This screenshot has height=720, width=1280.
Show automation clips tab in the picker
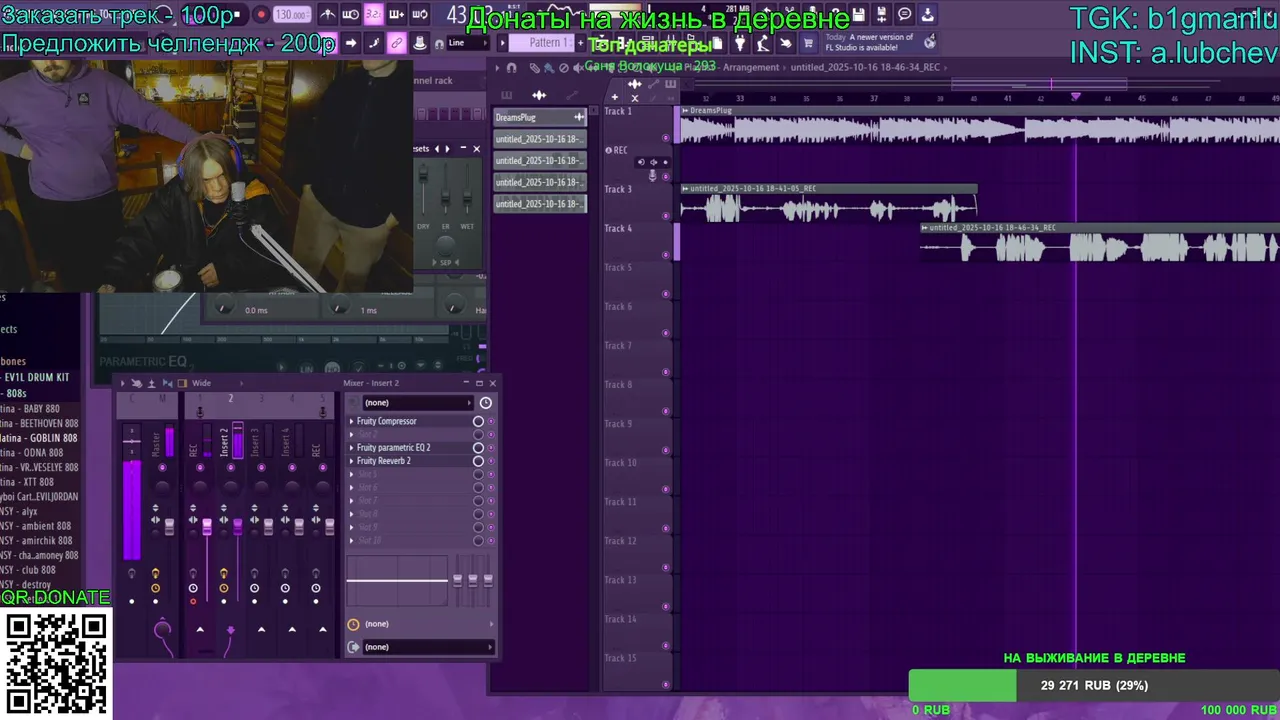click(x=571, y=95)
